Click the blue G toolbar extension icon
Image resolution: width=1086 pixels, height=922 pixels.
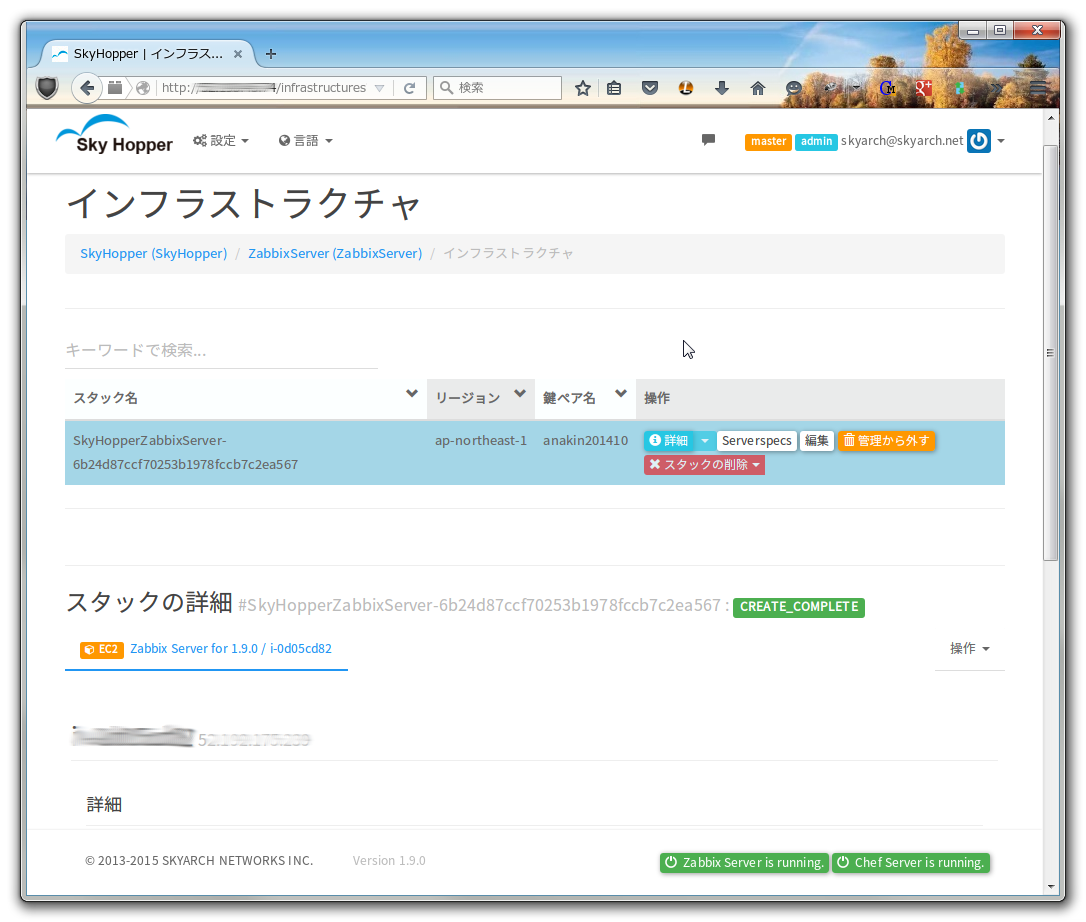point(887,88)
